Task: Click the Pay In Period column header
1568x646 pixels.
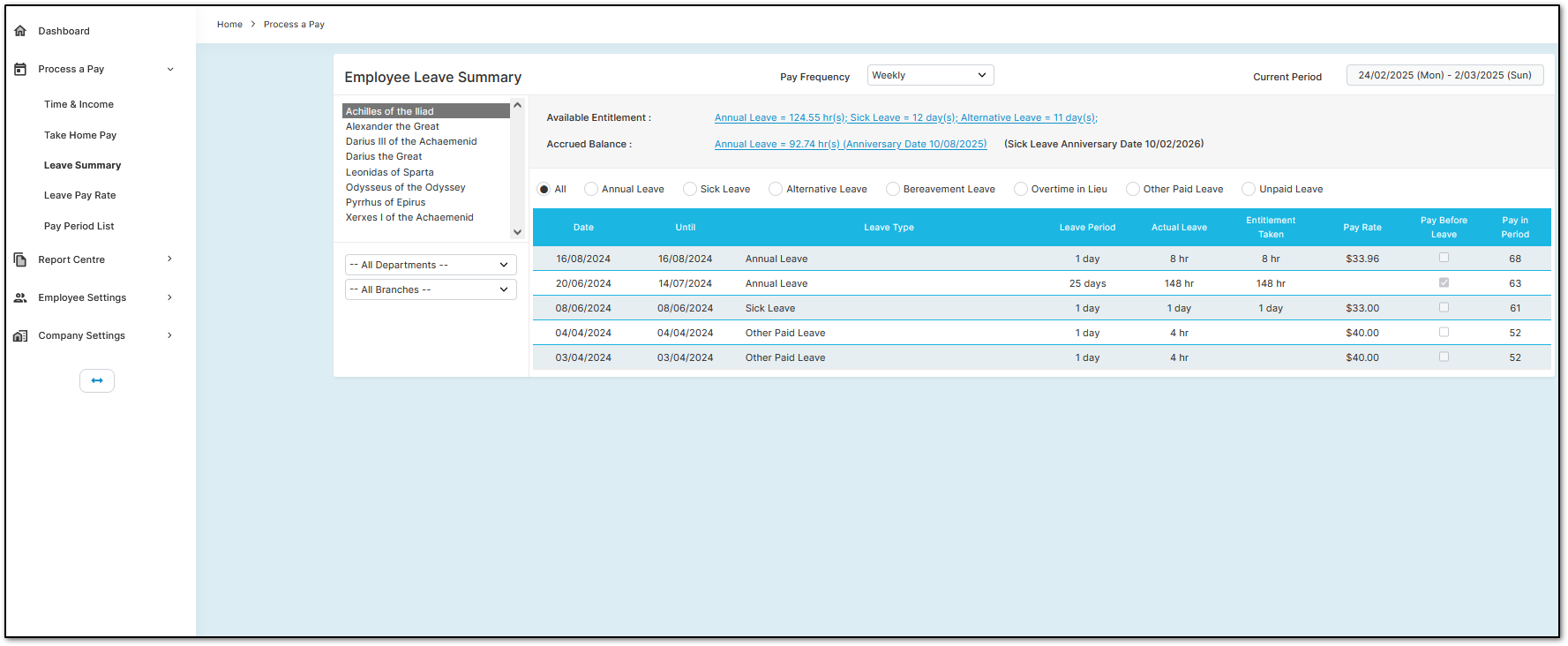Action: coord(1515,227)
